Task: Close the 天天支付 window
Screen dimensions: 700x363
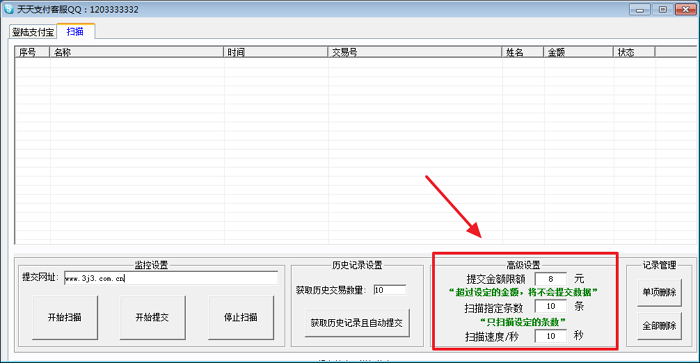Action: tap(686, 9)
